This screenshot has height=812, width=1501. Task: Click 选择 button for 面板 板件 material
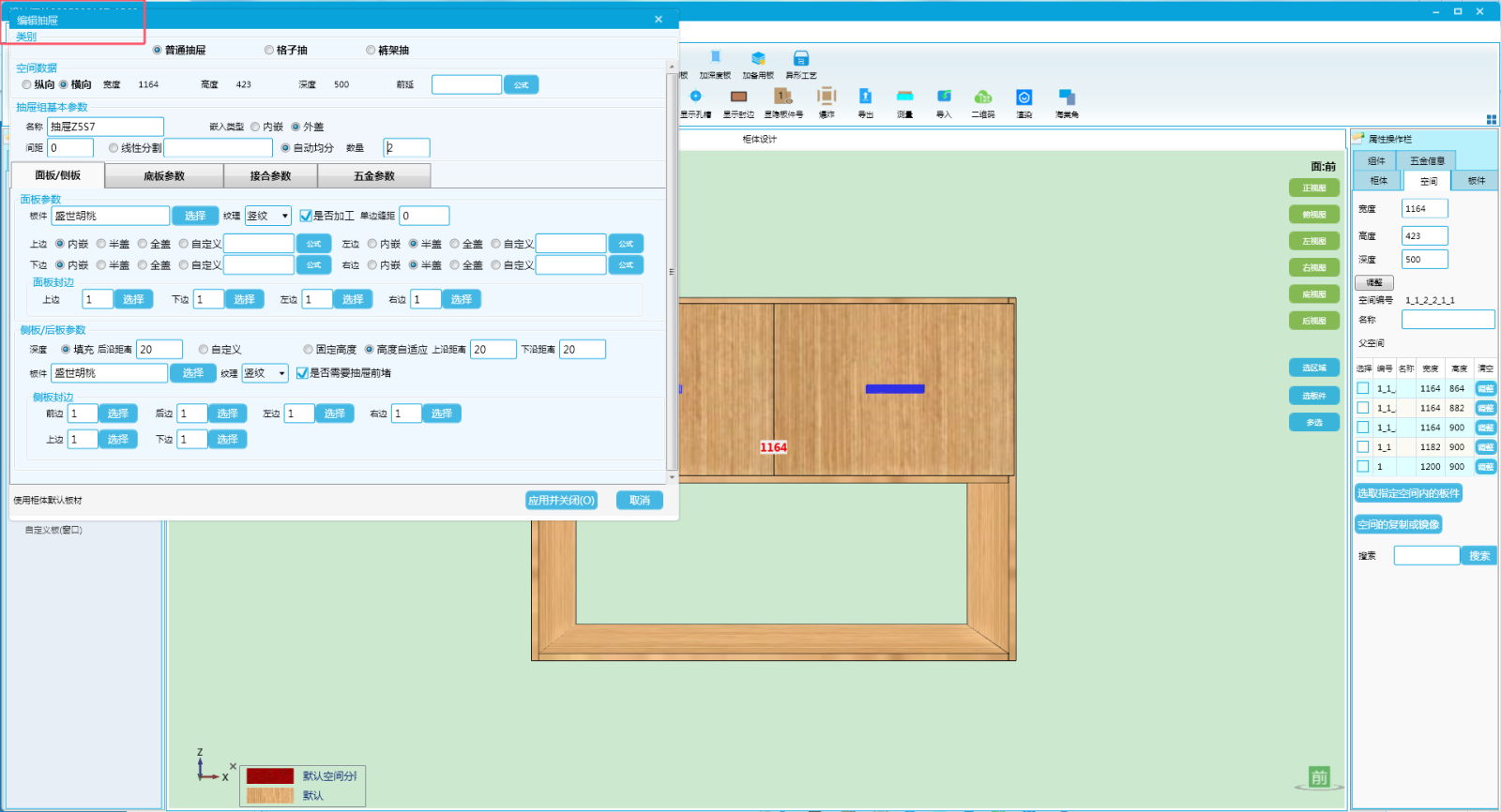(195, 216)
